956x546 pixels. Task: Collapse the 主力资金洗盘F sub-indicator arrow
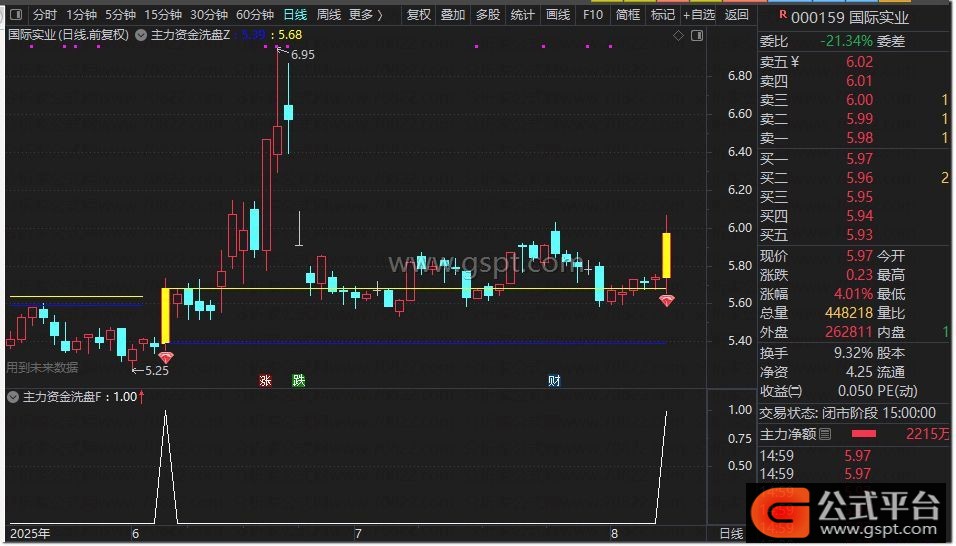13,397
